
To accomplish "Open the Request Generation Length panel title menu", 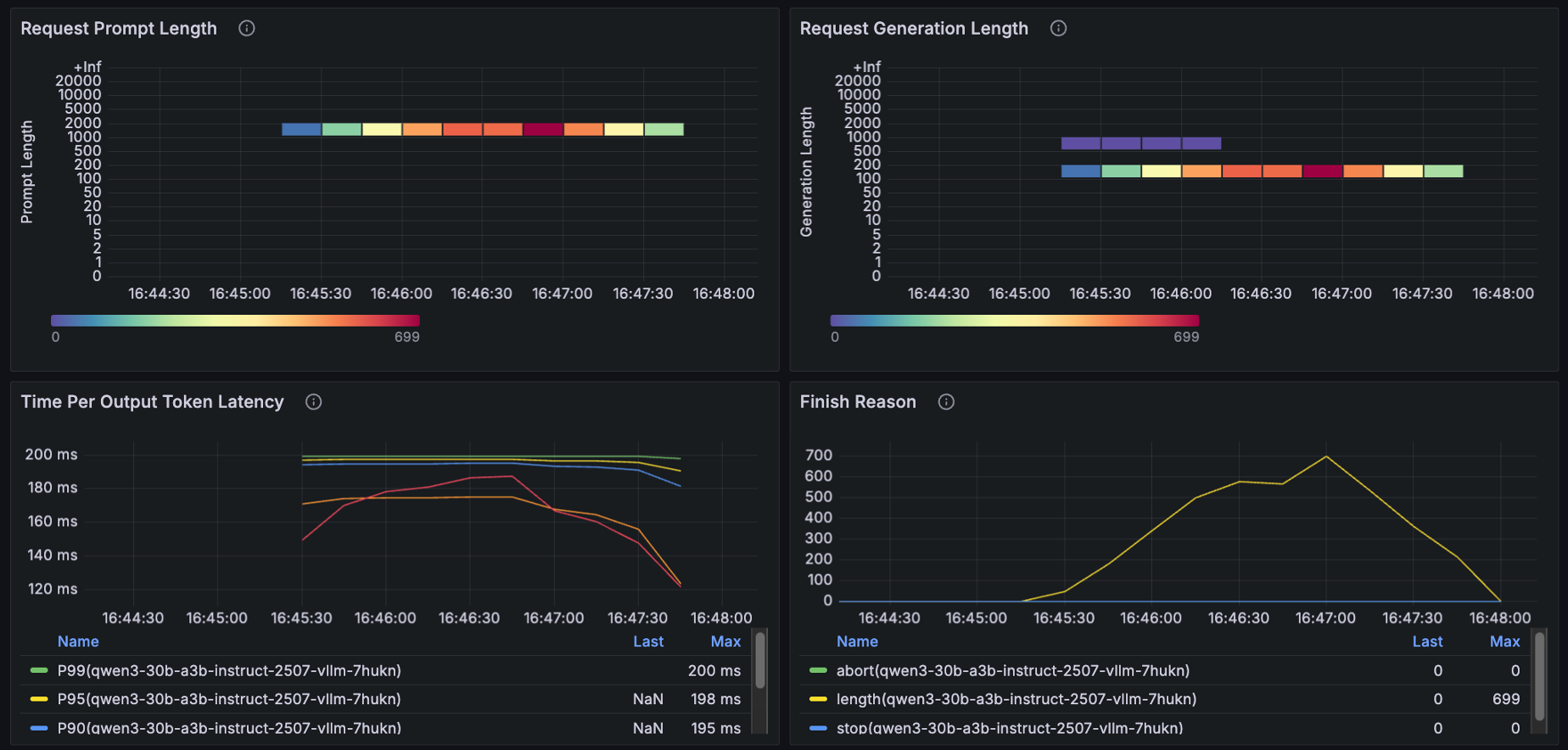I will (914, 29).
